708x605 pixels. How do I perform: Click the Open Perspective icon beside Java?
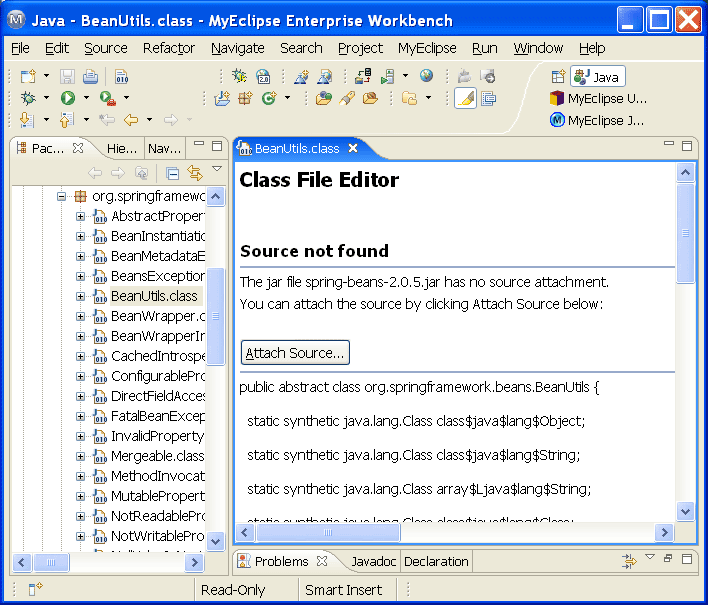click(x=558, y=76)
